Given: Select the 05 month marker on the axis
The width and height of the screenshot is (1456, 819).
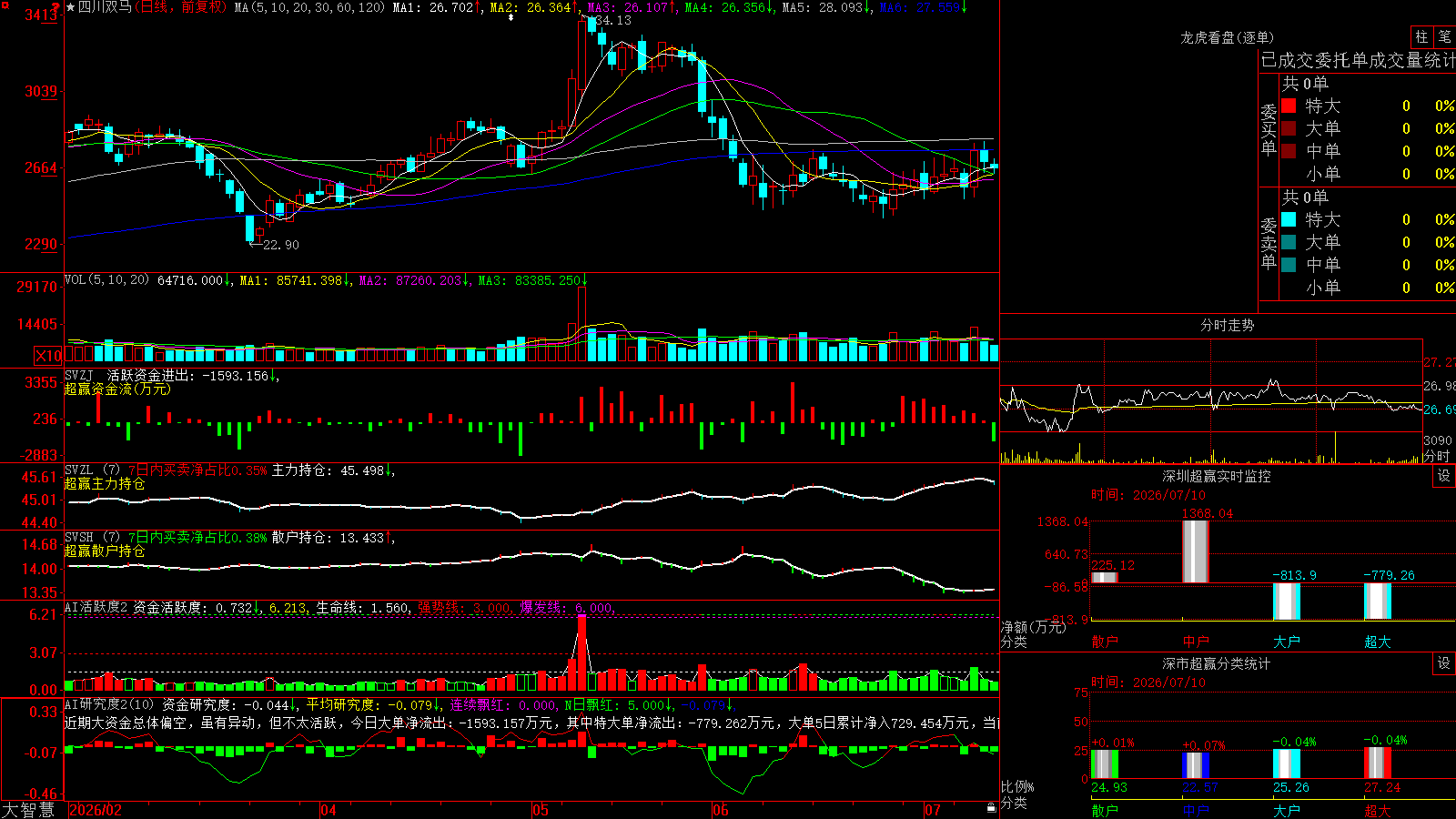Looking at the screenshot, I should [541, 810].
